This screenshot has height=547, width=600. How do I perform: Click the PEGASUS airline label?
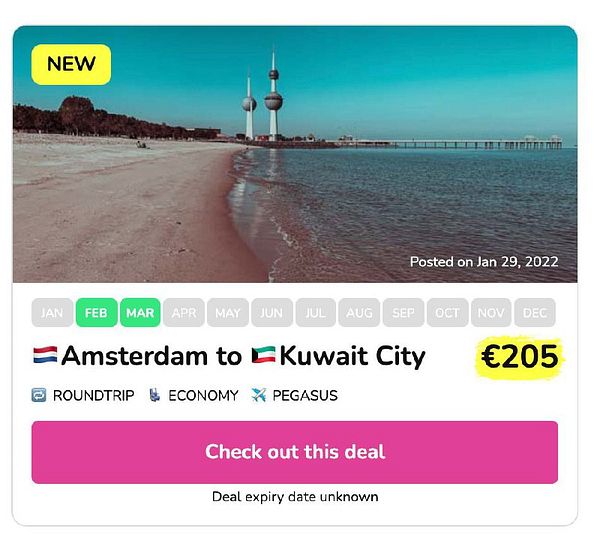[x=305, y=395]
